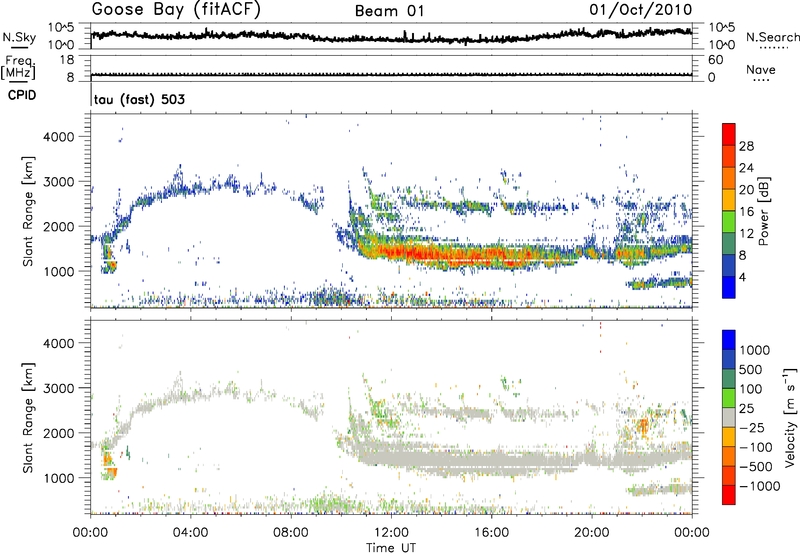
Task: Click the "Slant Range [km]" label of the power panel
Action: point(28,211)
